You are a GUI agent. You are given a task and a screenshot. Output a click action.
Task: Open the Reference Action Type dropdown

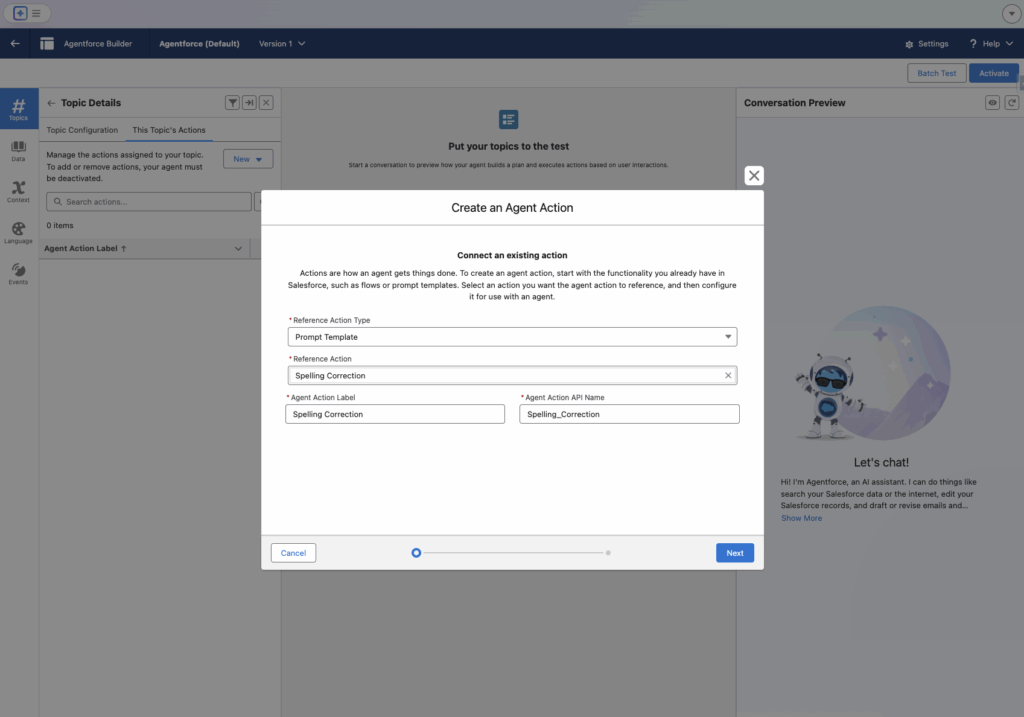(513, 337)
